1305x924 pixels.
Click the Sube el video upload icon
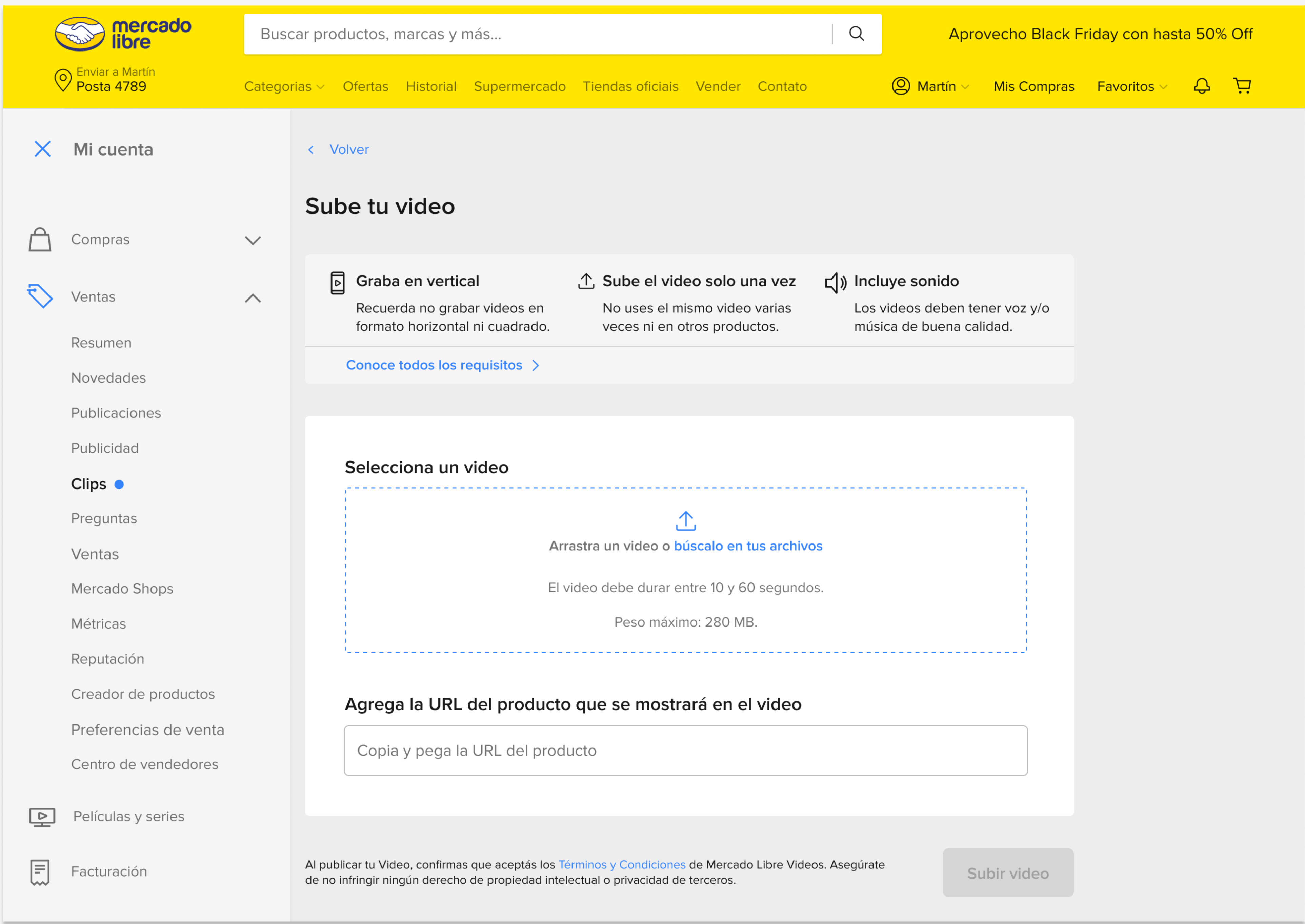(x=586, y=281)
